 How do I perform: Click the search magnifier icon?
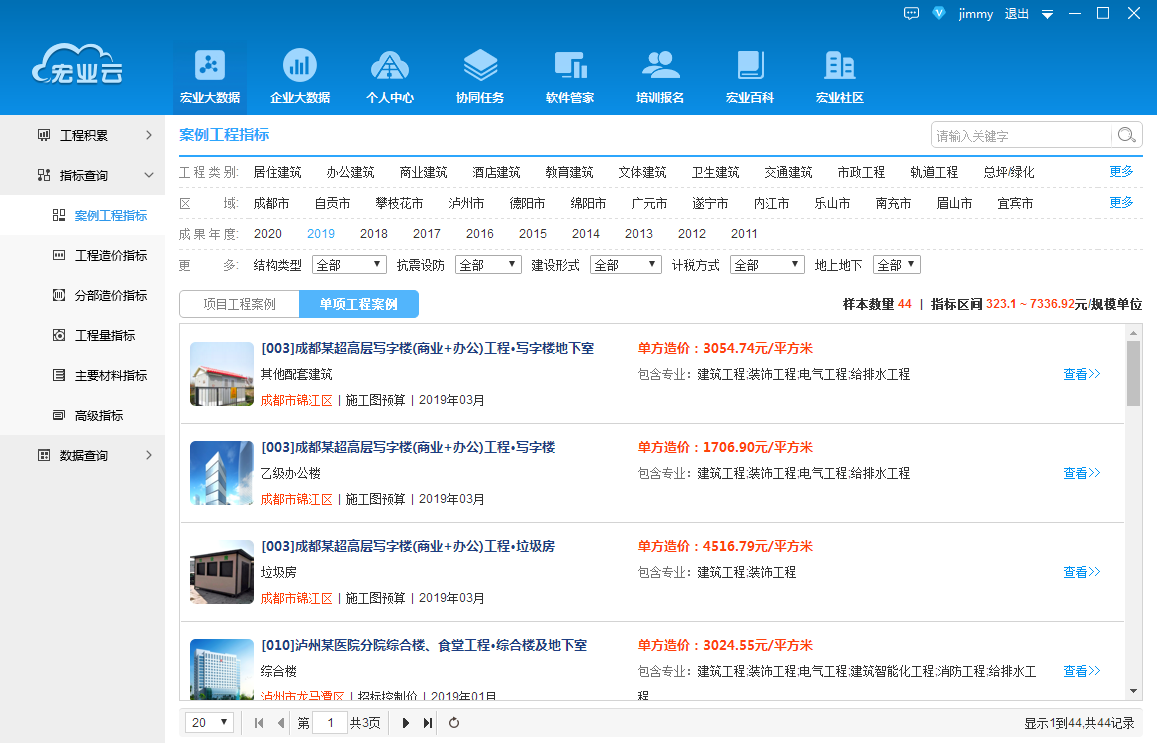coord(1125,134)
